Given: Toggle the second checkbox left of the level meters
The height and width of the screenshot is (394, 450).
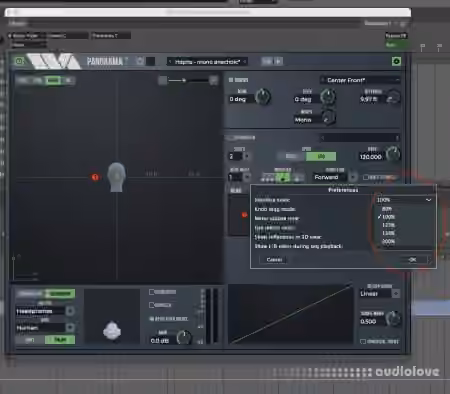Looking at the screenshot, I should [152, 305].
